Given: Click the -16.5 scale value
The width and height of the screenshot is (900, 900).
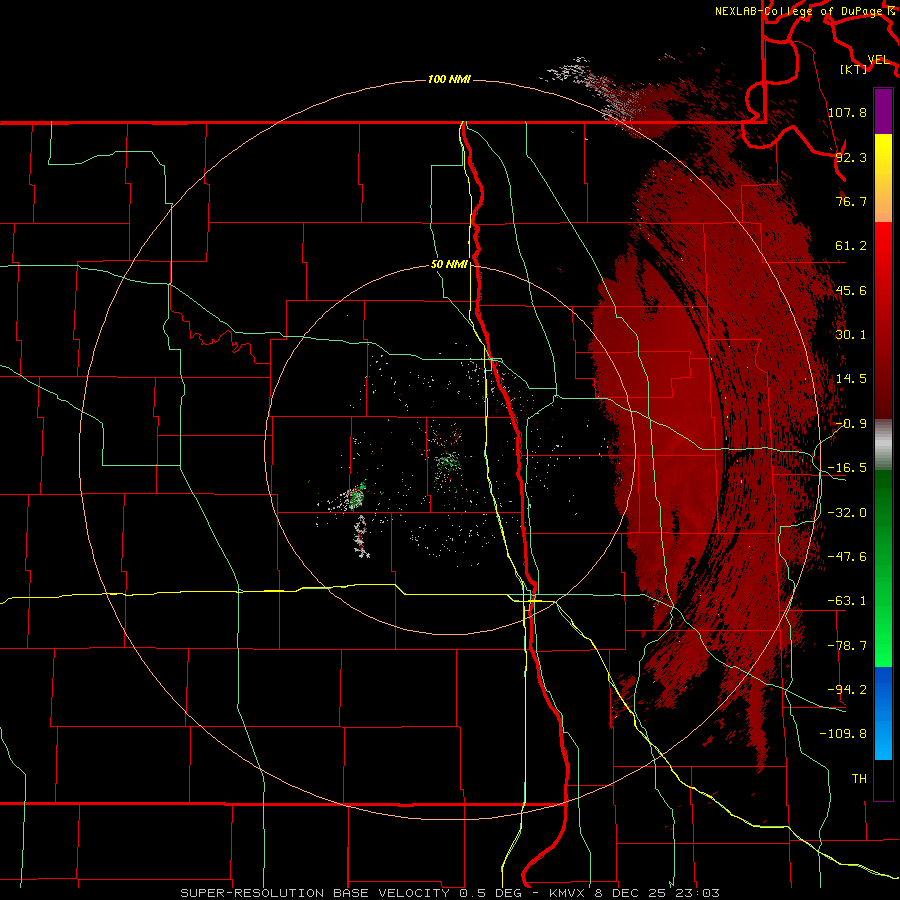Looking at the screenshot, I should [x=847, y=468].
